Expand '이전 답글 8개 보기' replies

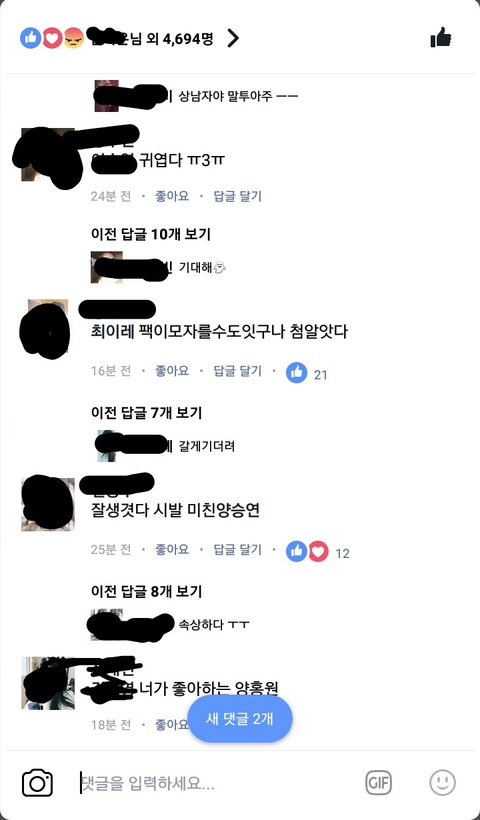tap(146, 591)
